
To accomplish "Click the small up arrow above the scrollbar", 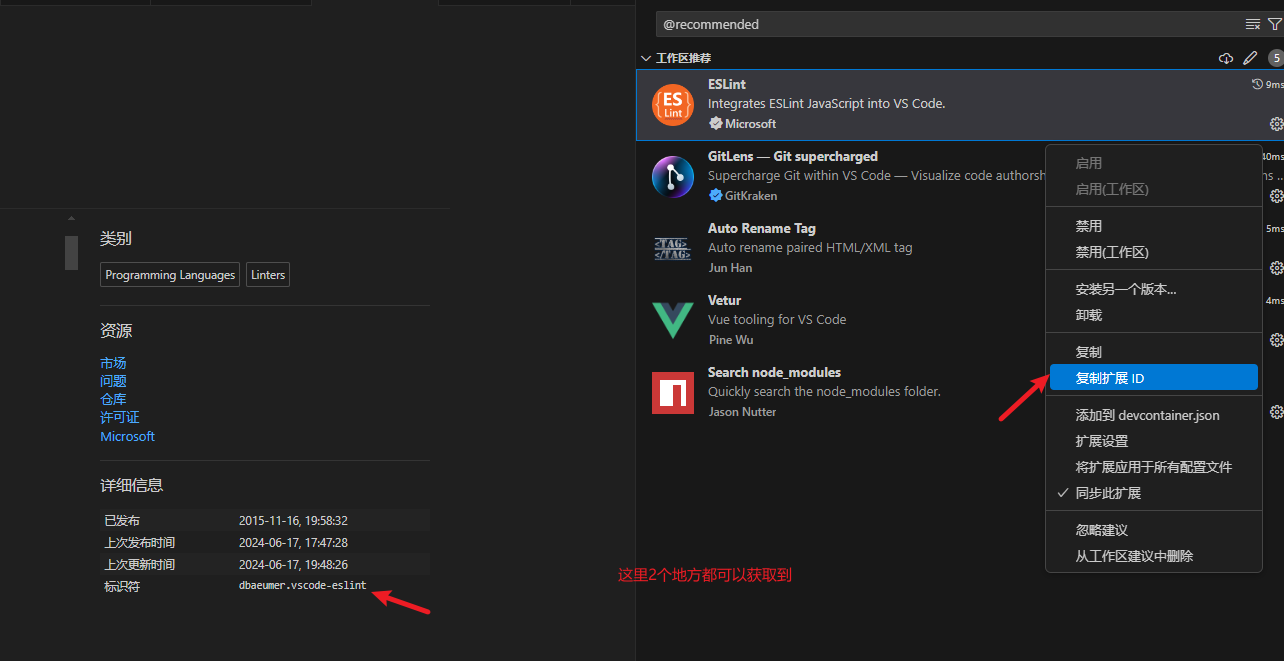I will click(x=71, y=218).
